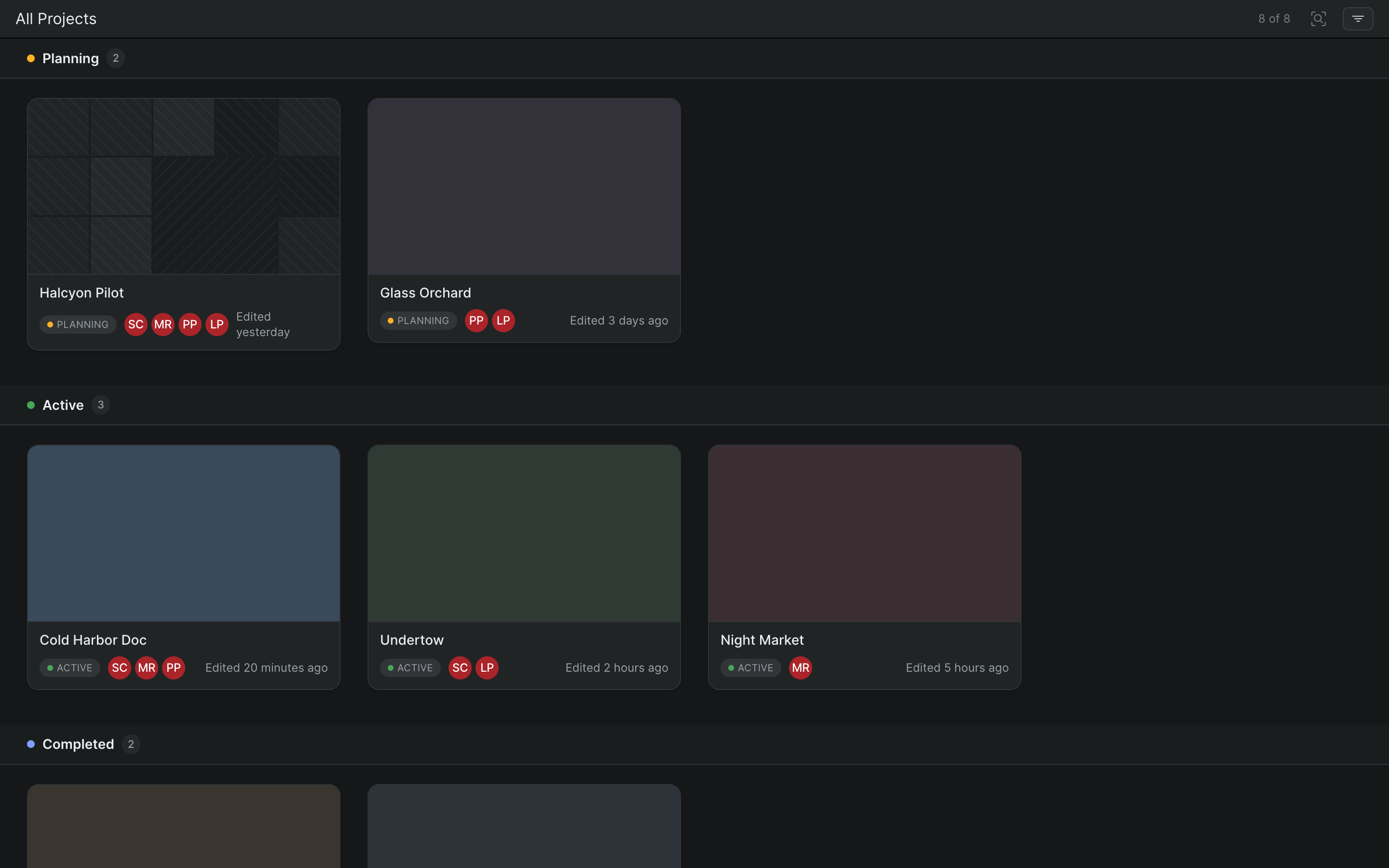Viewport: 1389px width, 868px height.
Task: Click MR avatar on Halcyon Pilot
Action: [163, 325]
